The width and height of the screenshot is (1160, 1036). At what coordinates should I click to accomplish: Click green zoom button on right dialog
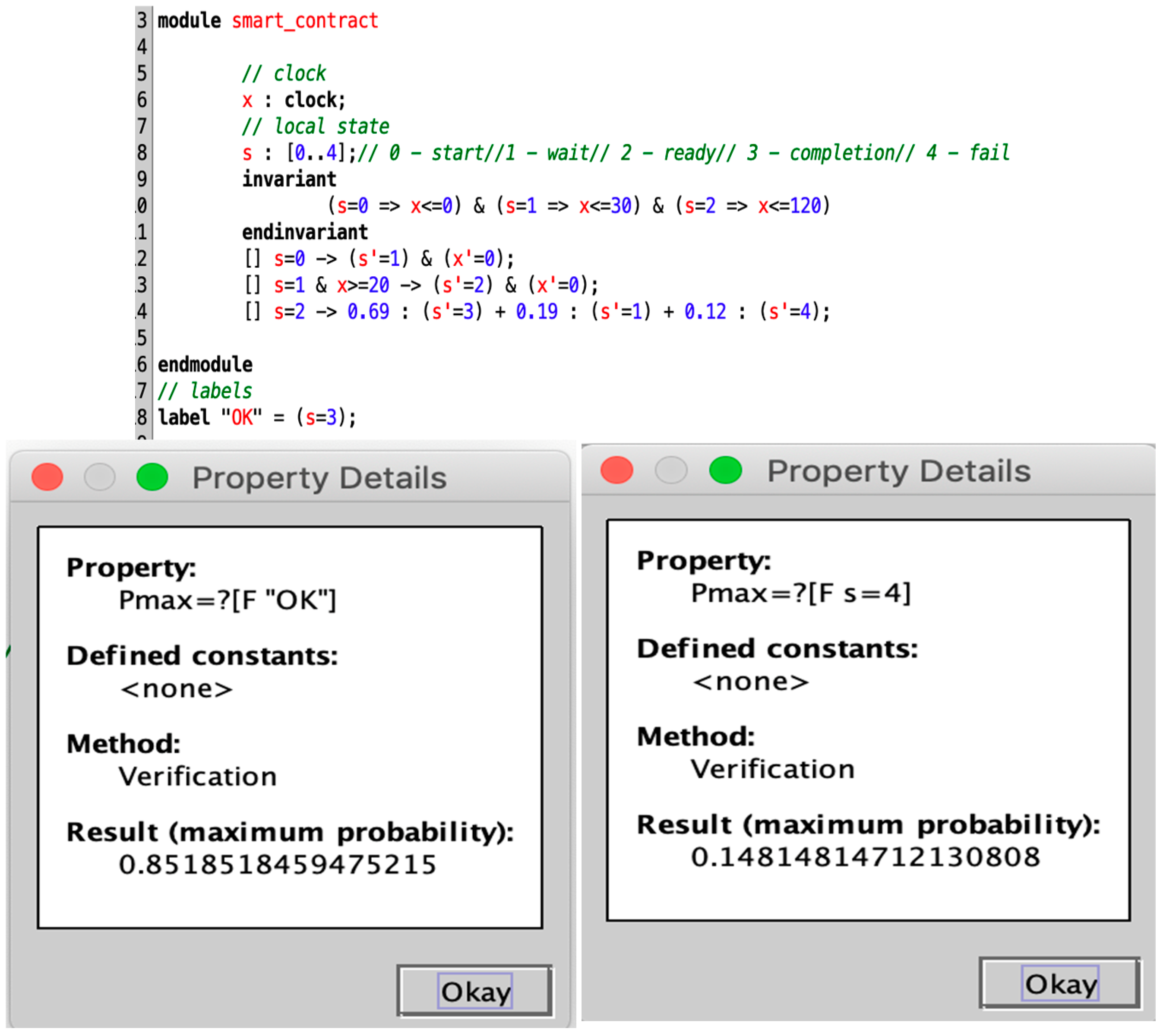(x=725, y=470)
